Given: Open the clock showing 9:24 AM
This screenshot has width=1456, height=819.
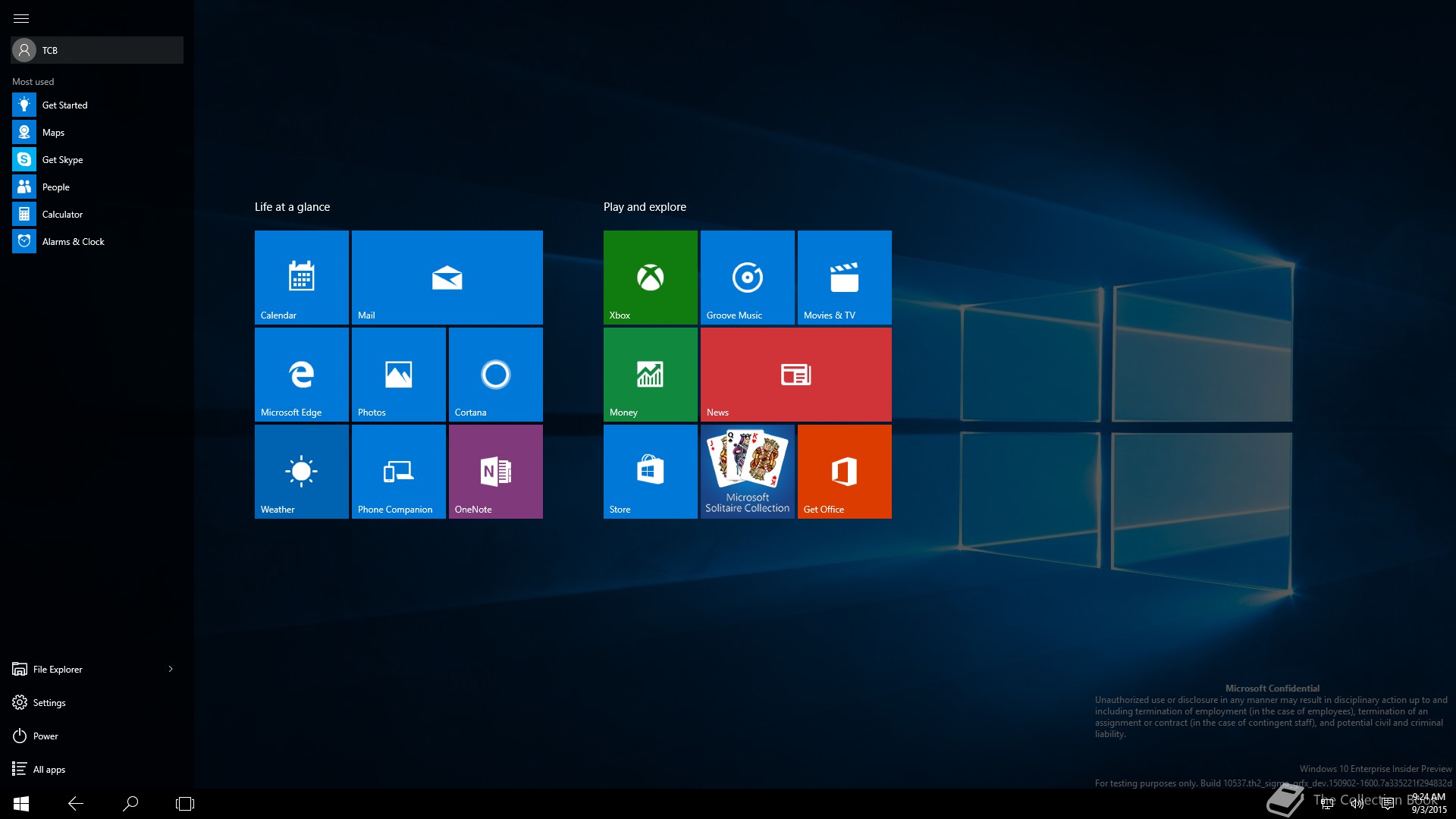Looking at the screenshot, I should [x=1429, y=804].
